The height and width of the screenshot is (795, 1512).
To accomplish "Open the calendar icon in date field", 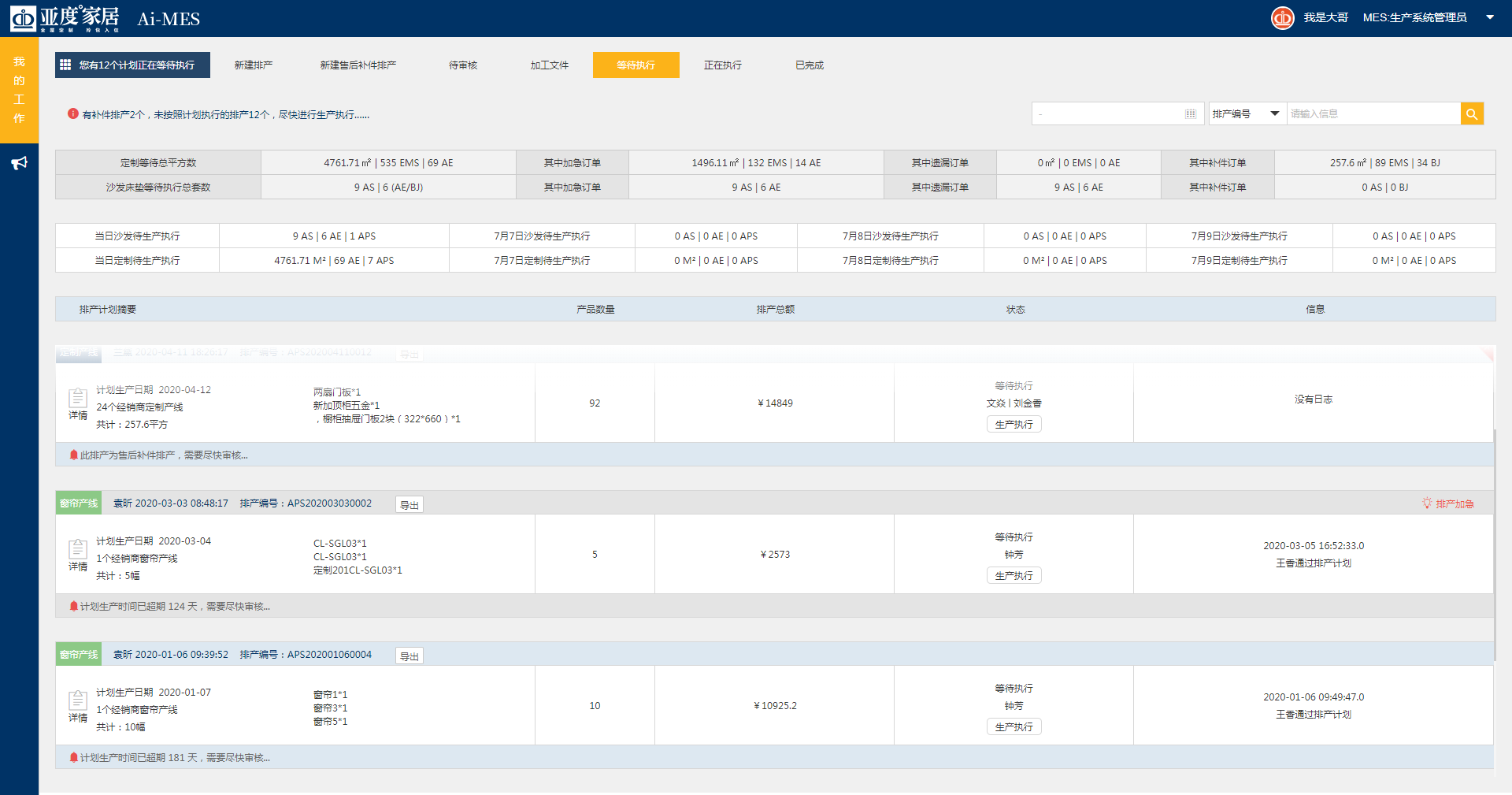I will pos(1191,113).
